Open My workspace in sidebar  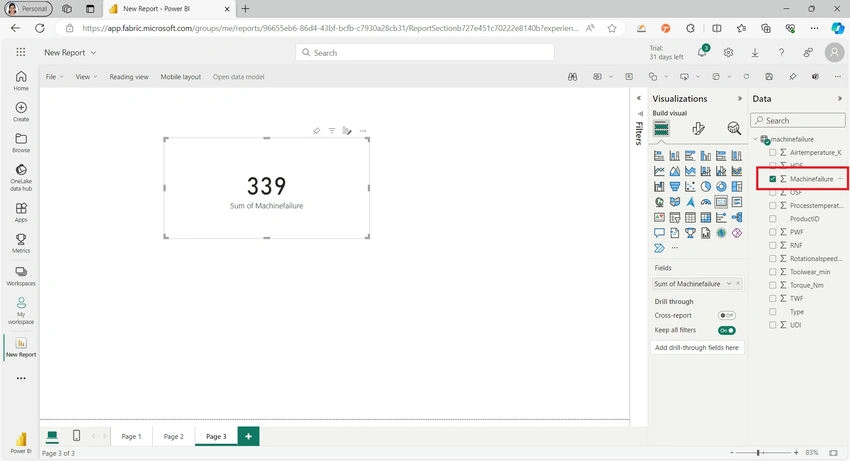pyautogui.click(x=21, y=310)
